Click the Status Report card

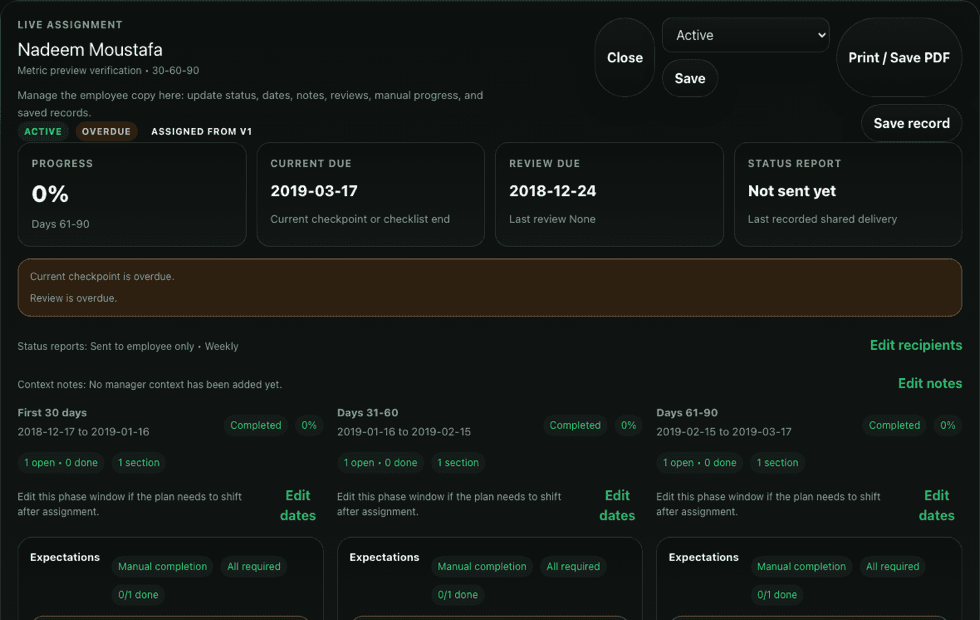tap(848, 194)
